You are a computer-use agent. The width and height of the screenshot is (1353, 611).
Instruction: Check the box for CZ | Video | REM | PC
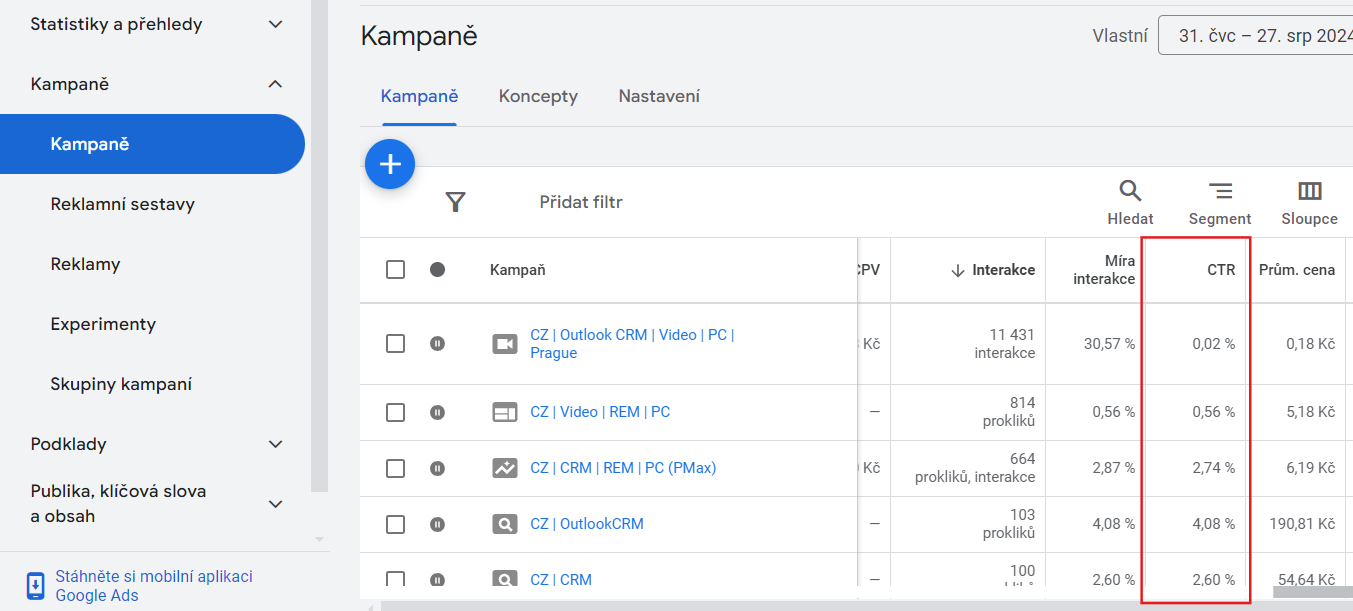click(396, 412)
